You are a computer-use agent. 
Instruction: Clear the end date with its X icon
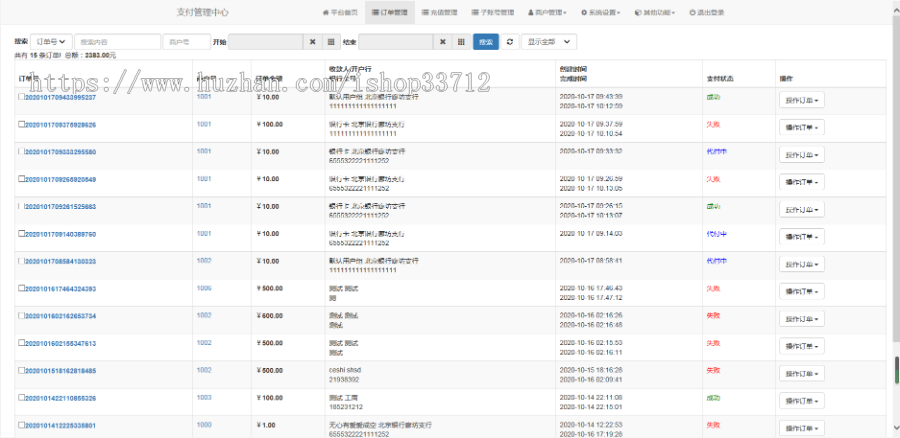coord(443,42)
